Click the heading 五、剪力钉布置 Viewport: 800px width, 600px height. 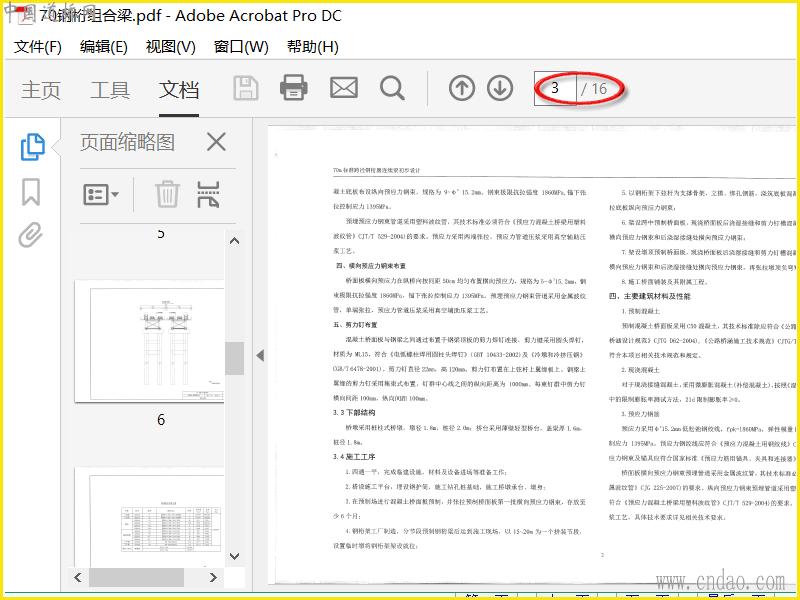[x=355, y=324]
